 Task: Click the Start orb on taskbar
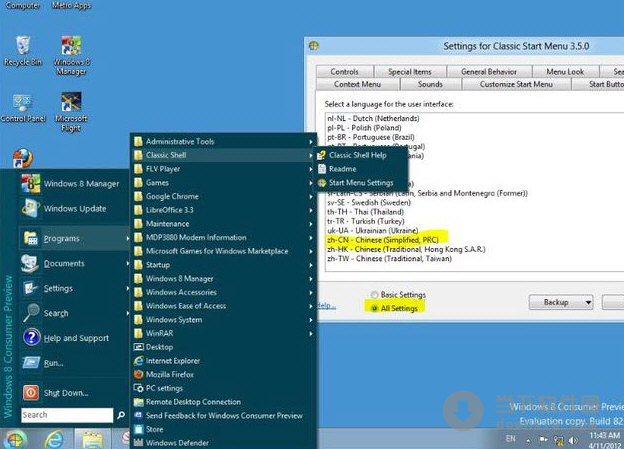tap(15, 439)
